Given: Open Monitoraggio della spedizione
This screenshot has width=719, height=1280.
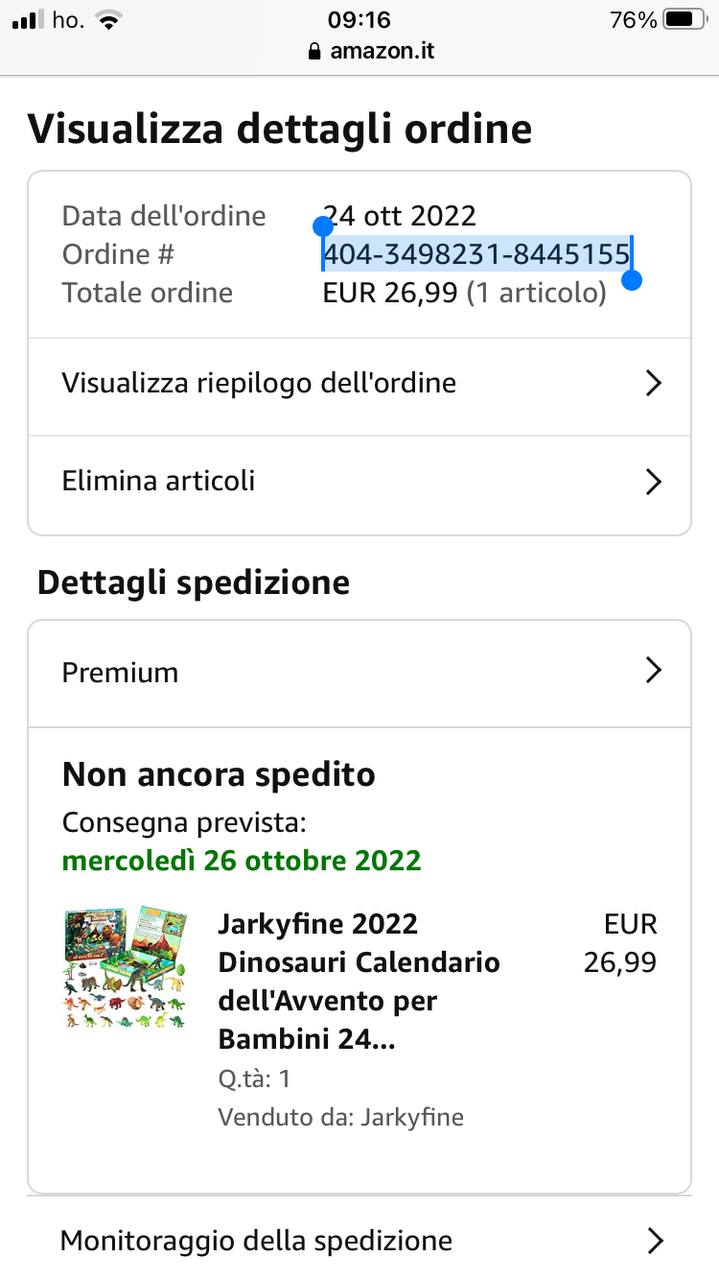Looking at the screenshot, I should pos(359,1241).
